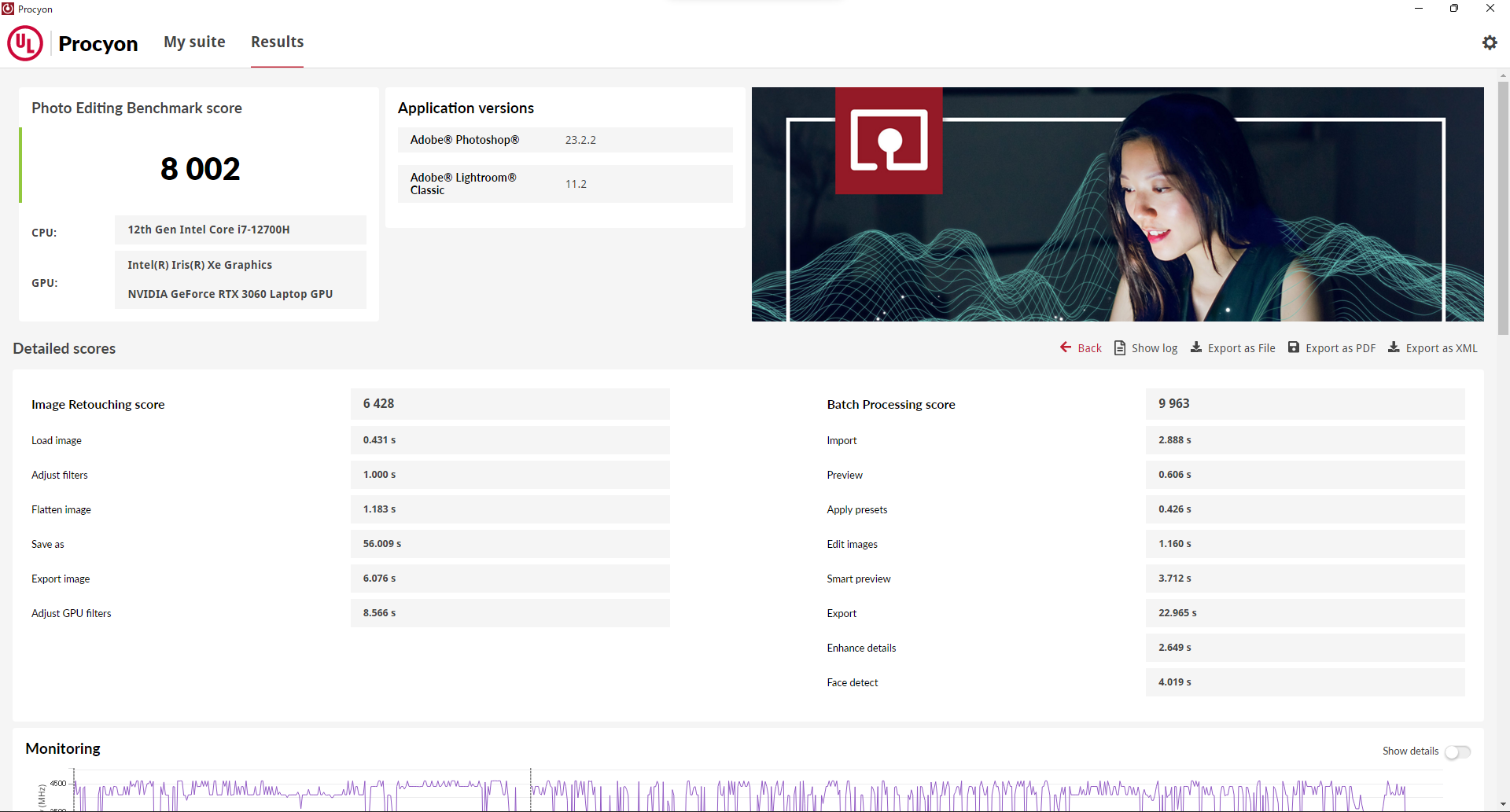1510x812 pixels.
Task: Click the Intel(R) Iris(R) Xe Graphics text
Action: (200, 265)
